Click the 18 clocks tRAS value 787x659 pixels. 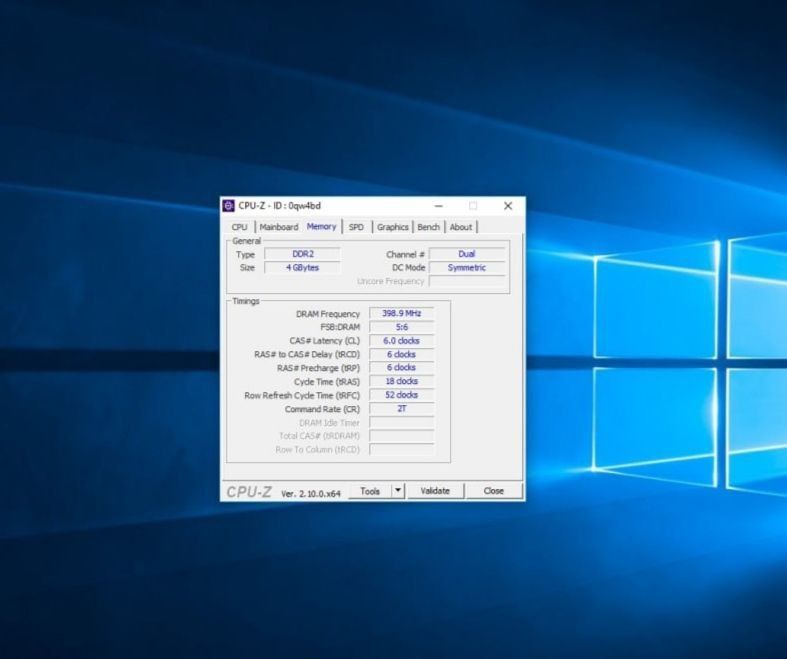(x=402, y=381)
